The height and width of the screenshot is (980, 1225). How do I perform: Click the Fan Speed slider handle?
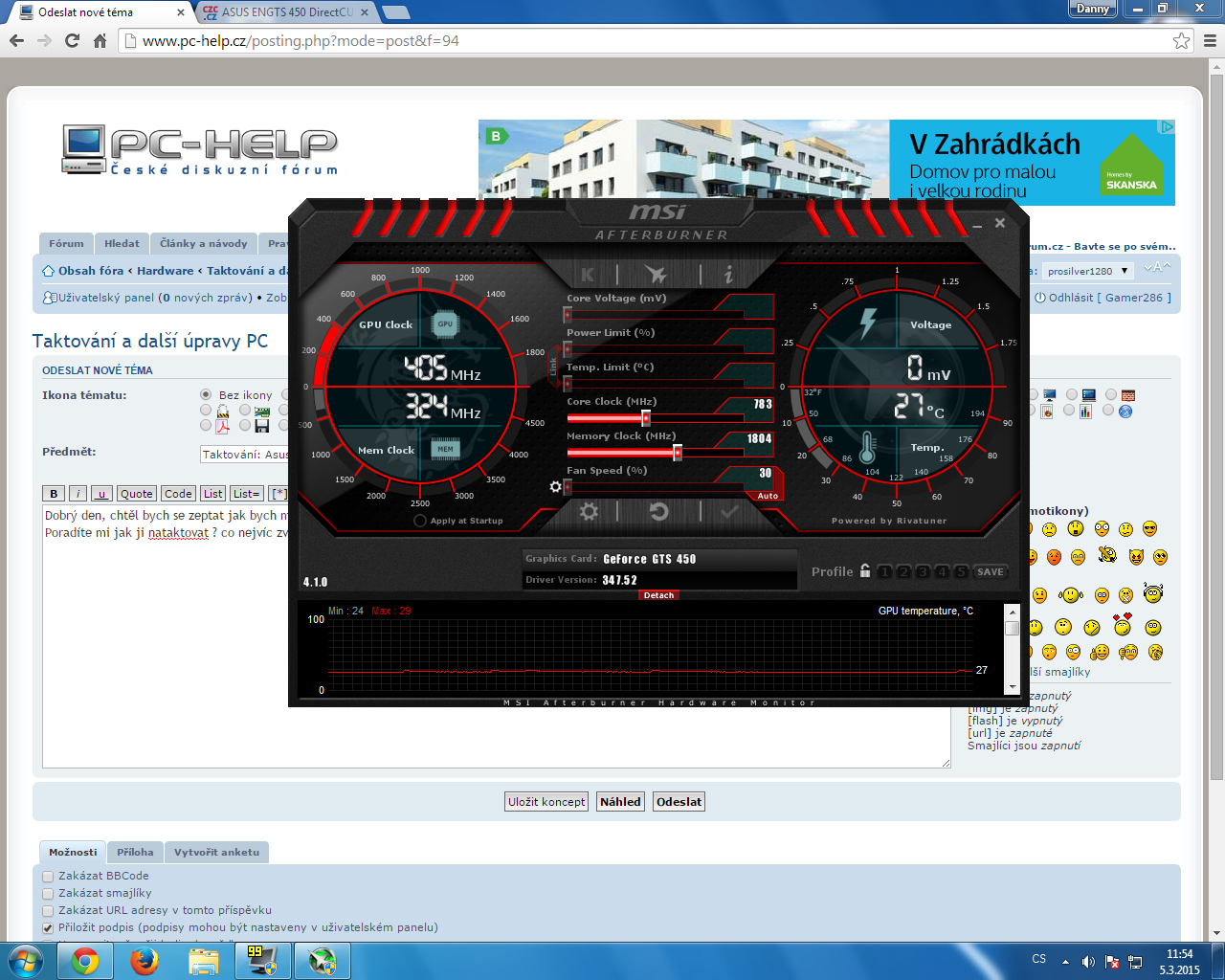(568, 487)
